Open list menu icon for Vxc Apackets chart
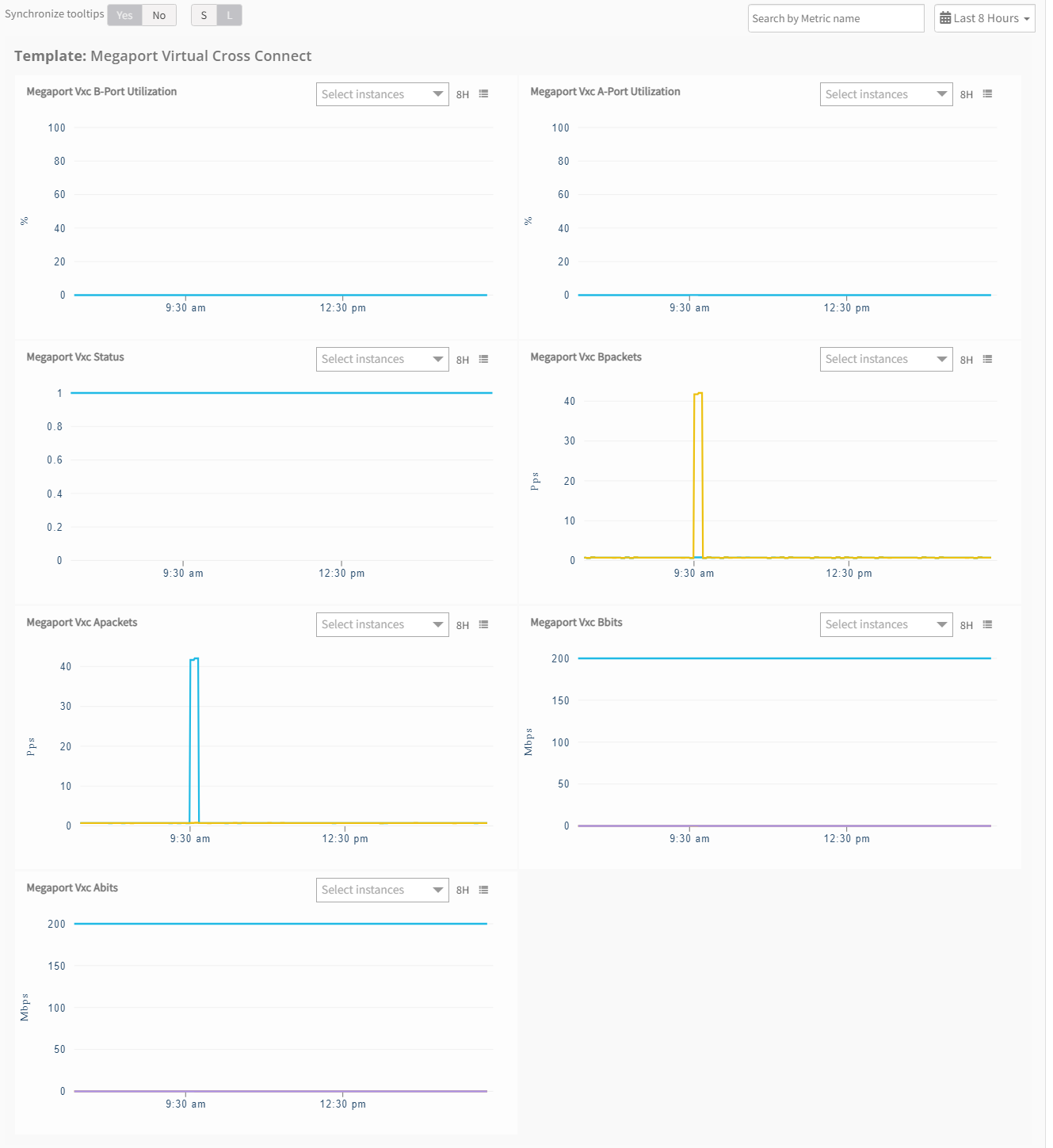The image size is (1053, 1148). [x=483, y=624]
